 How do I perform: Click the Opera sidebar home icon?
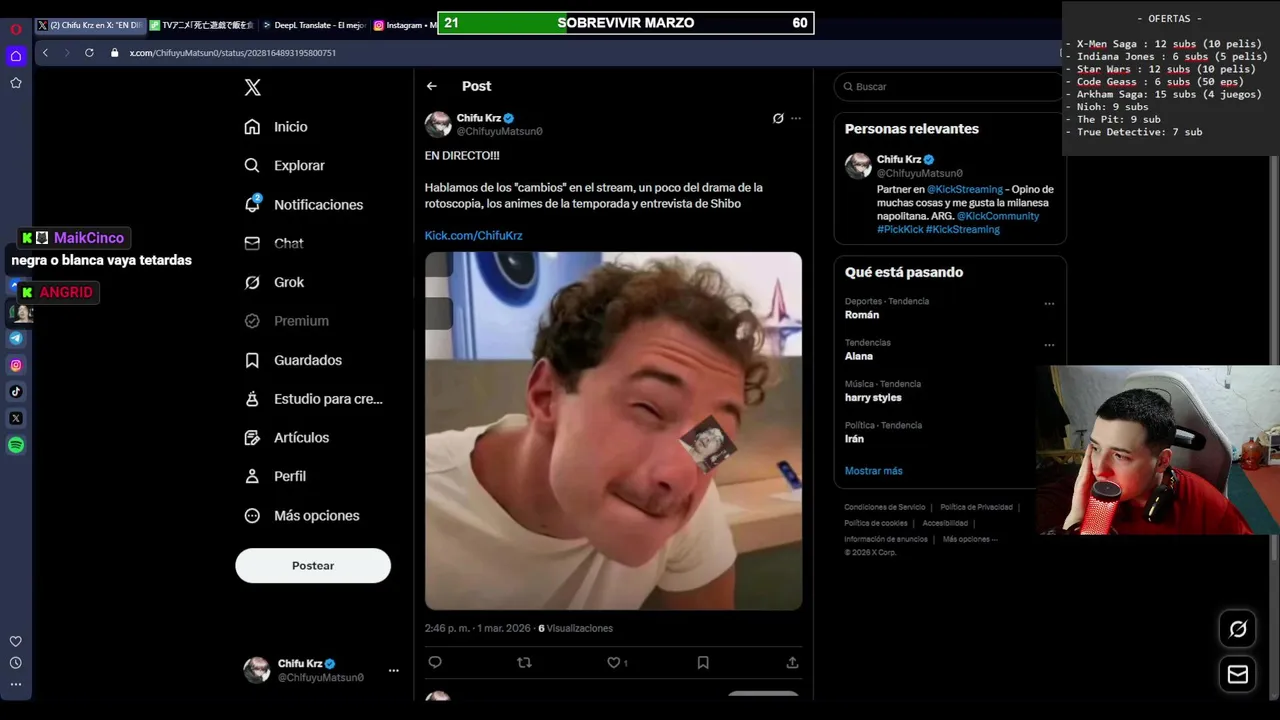point(16,56)
